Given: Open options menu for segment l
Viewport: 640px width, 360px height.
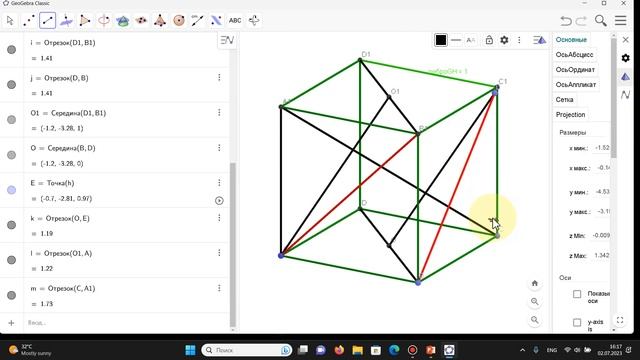Looking at the screenshot, I should click(x=219, y=253).
